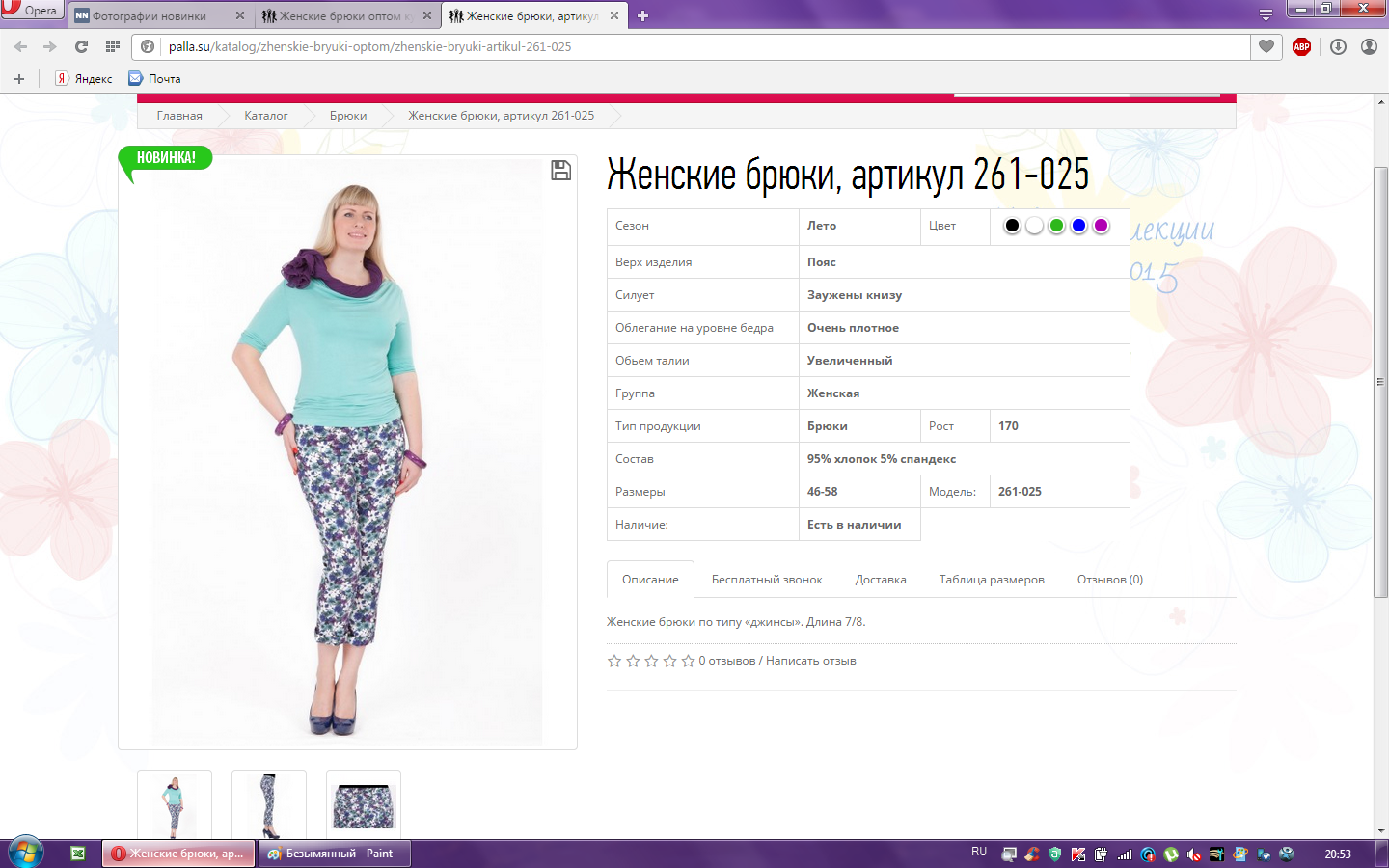Open a new browser tab

(643, 15)
